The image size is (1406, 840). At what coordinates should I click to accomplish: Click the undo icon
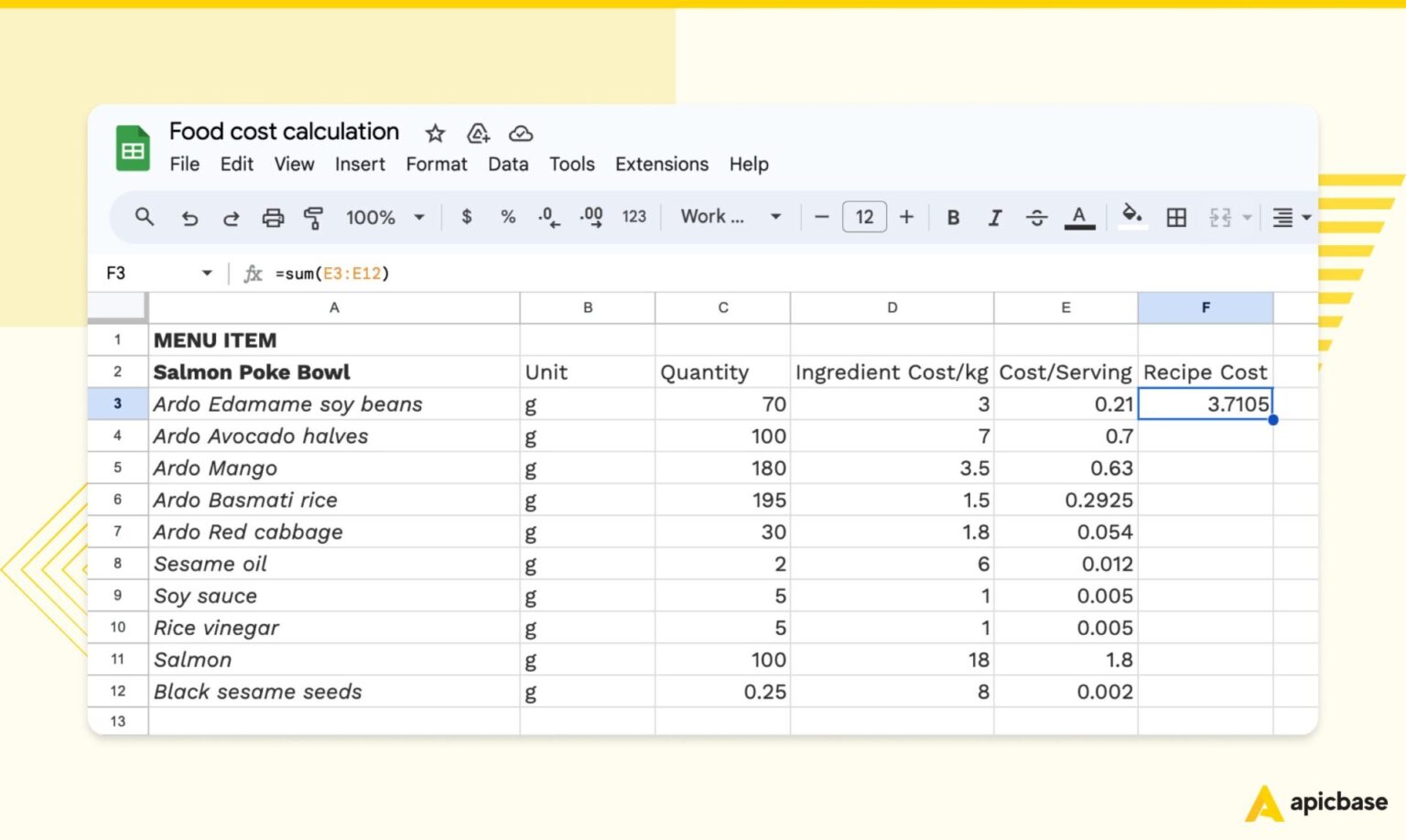tap(189, 217)
